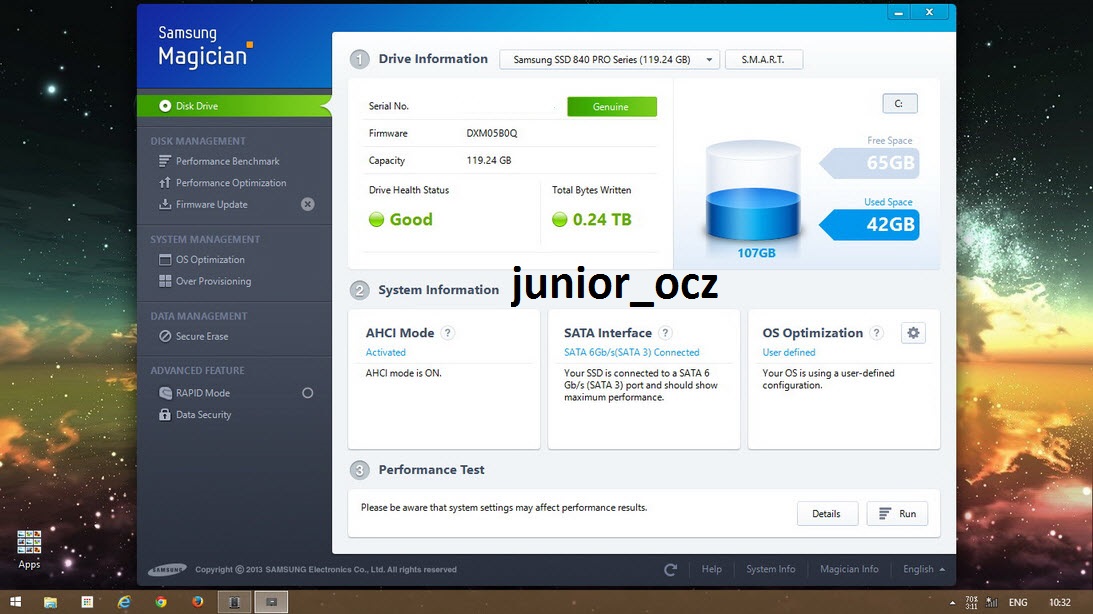
Task: Click the blue disk cylinder graphic
Action: (x=753, y=190)
